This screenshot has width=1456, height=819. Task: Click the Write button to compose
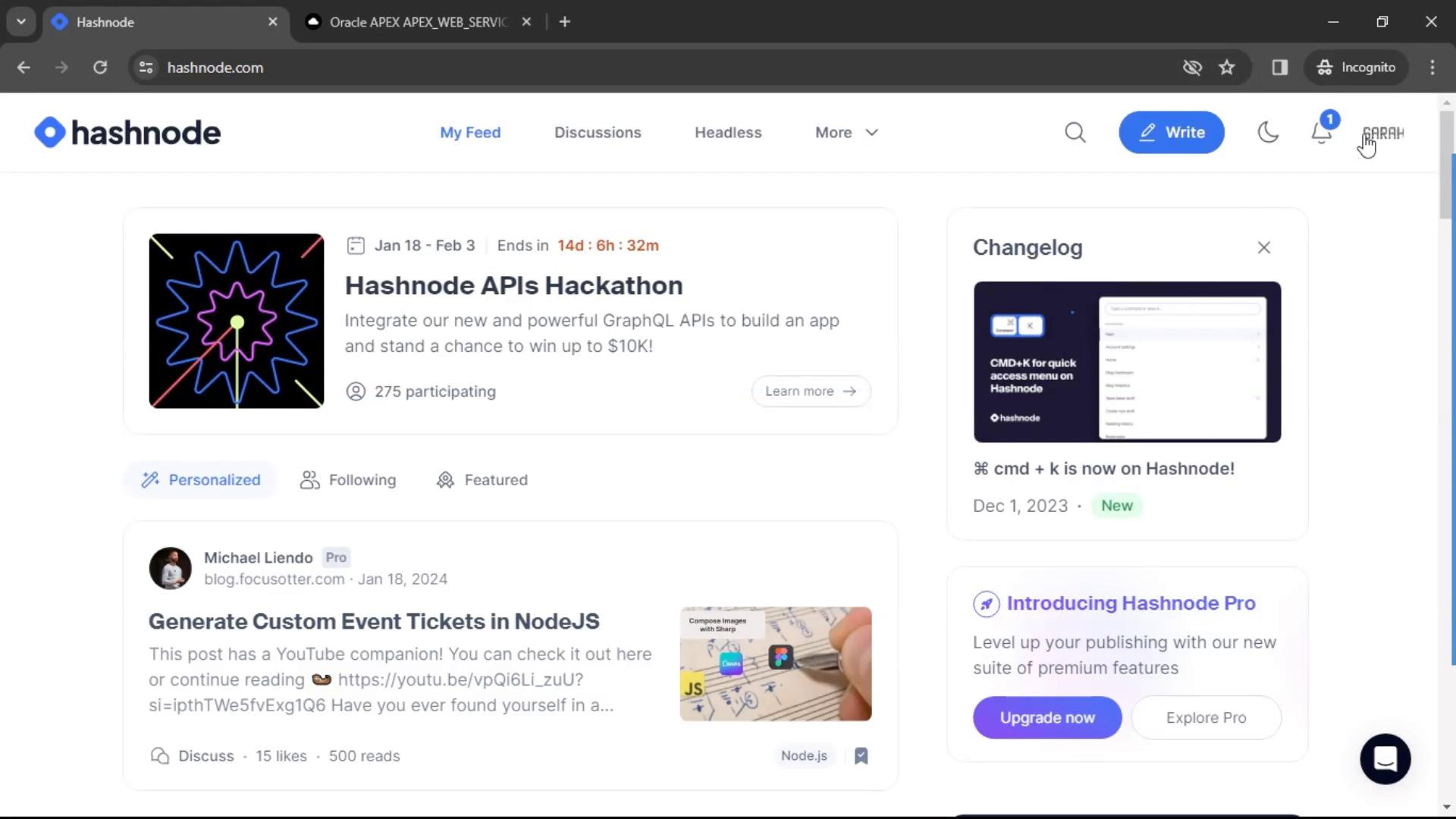[1172, 132]
